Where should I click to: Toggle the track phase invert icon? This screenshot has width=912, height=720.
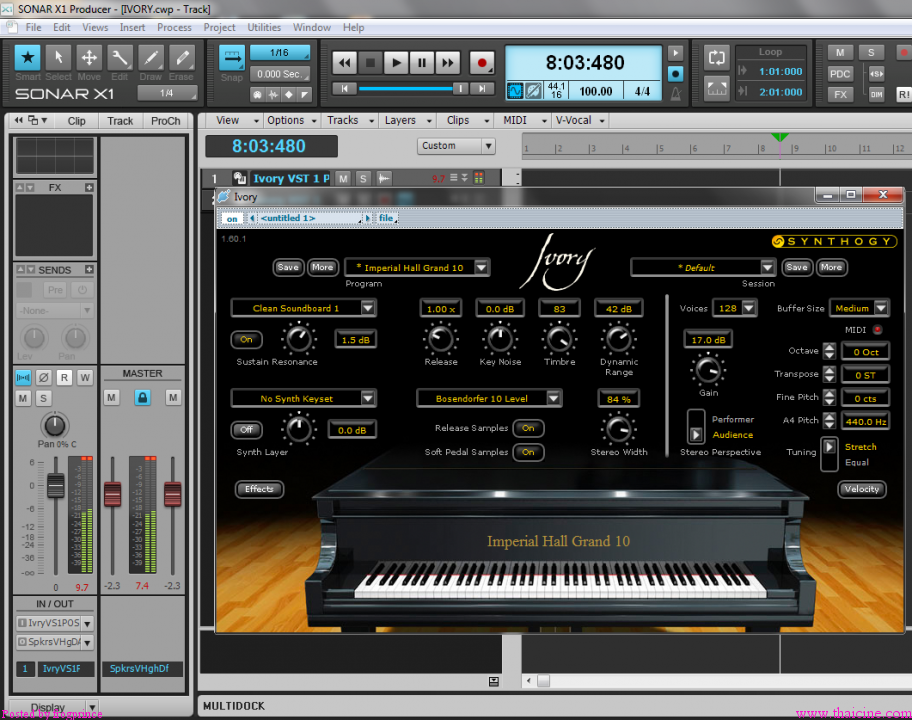click(x=44, y=377)
